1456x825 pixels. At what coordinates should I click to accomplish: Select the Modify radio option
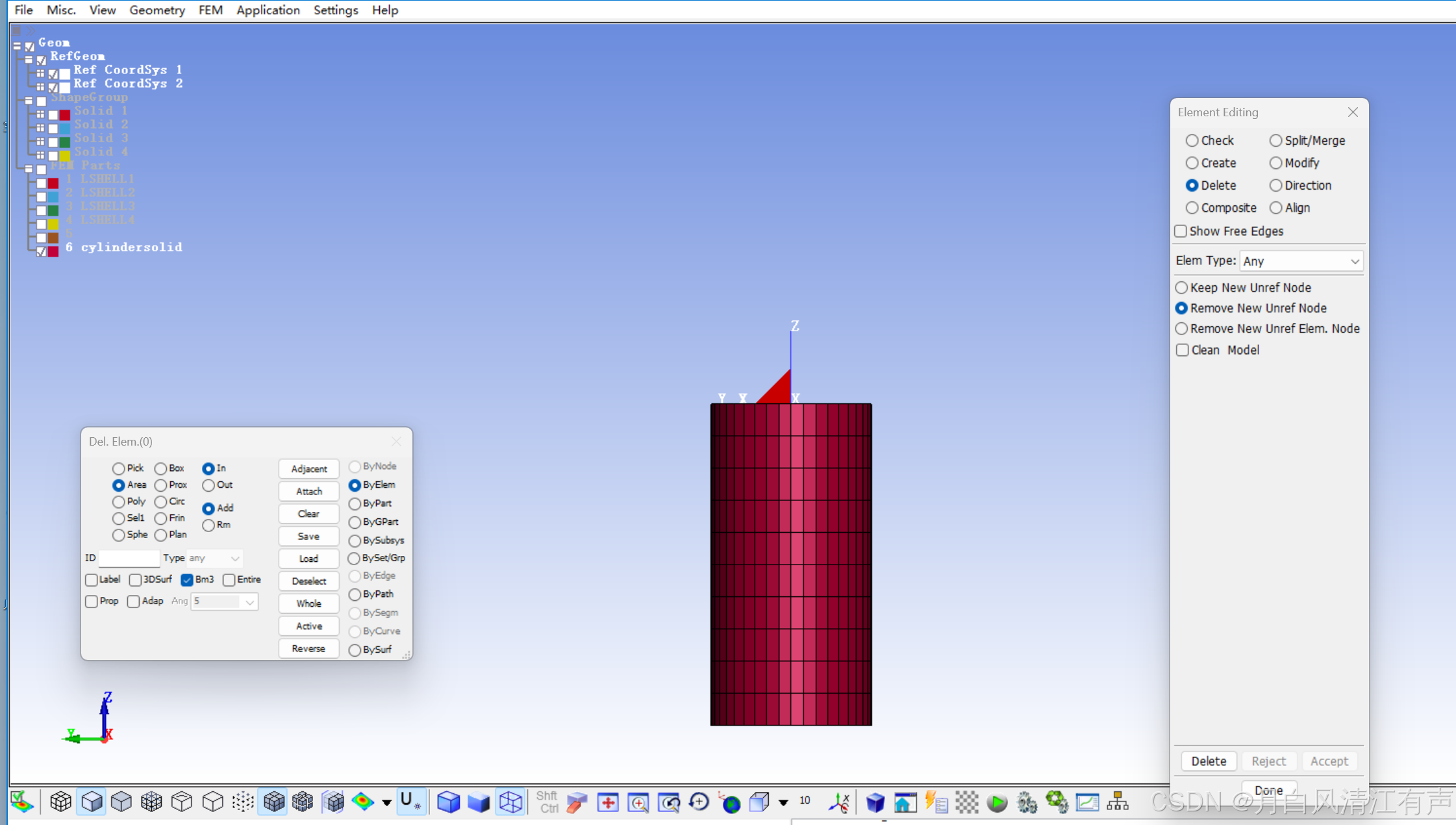click(1276, 163)
